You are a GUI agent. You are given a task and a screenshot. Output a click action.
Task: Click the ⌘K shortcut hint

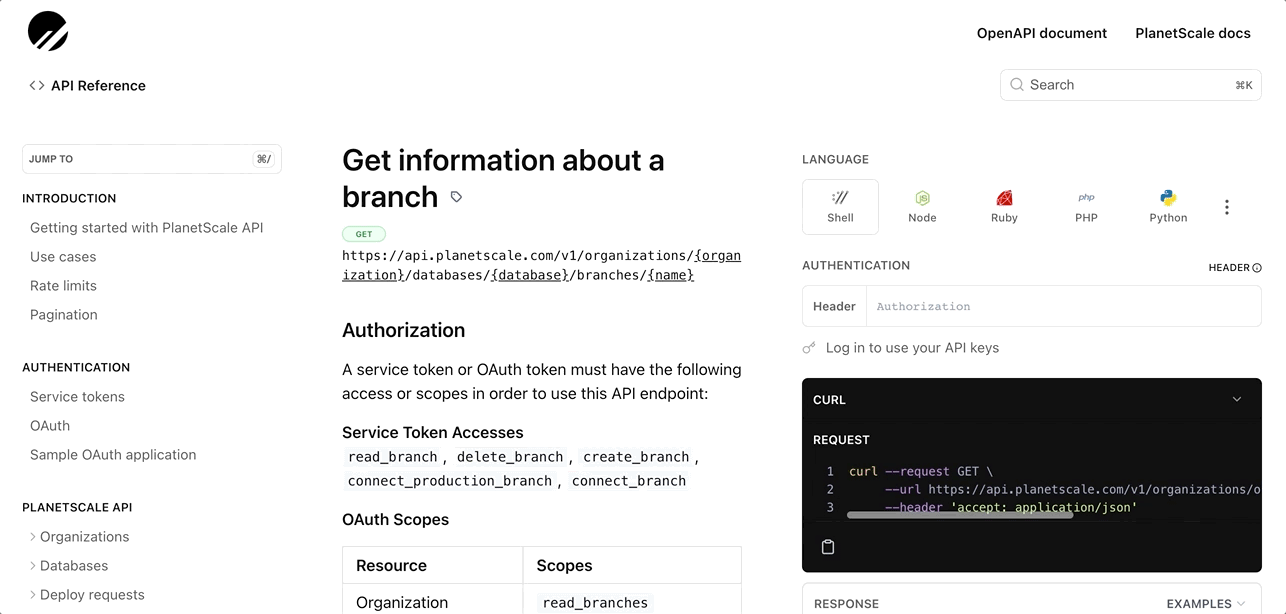point(1244,86)
